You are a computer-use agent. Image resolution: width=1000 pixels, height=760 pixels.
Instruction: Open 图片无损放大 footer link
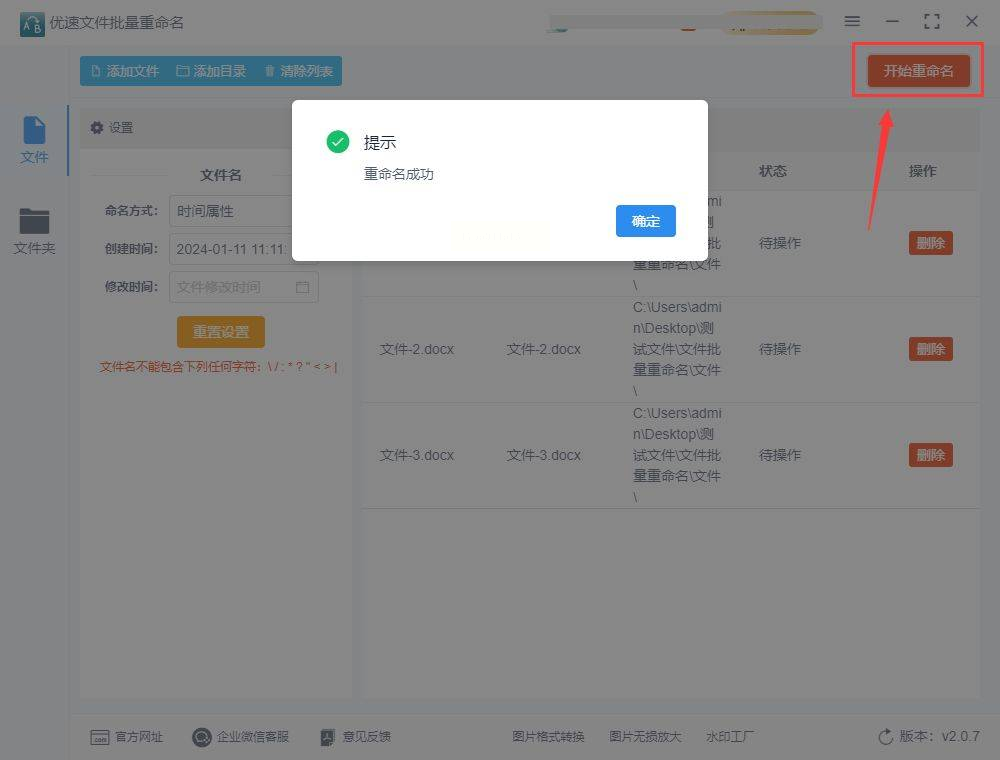[x=645, y=737]
